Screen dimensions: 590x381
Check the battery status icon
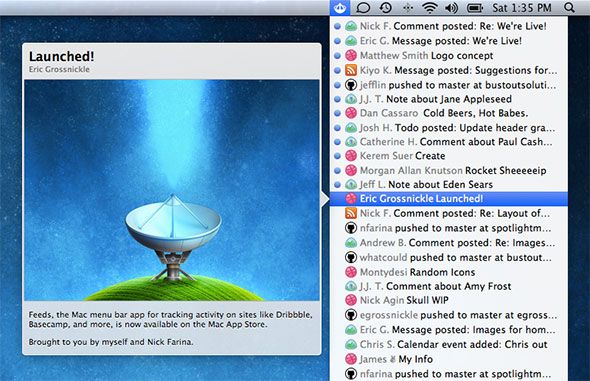[x=475, y=8]
